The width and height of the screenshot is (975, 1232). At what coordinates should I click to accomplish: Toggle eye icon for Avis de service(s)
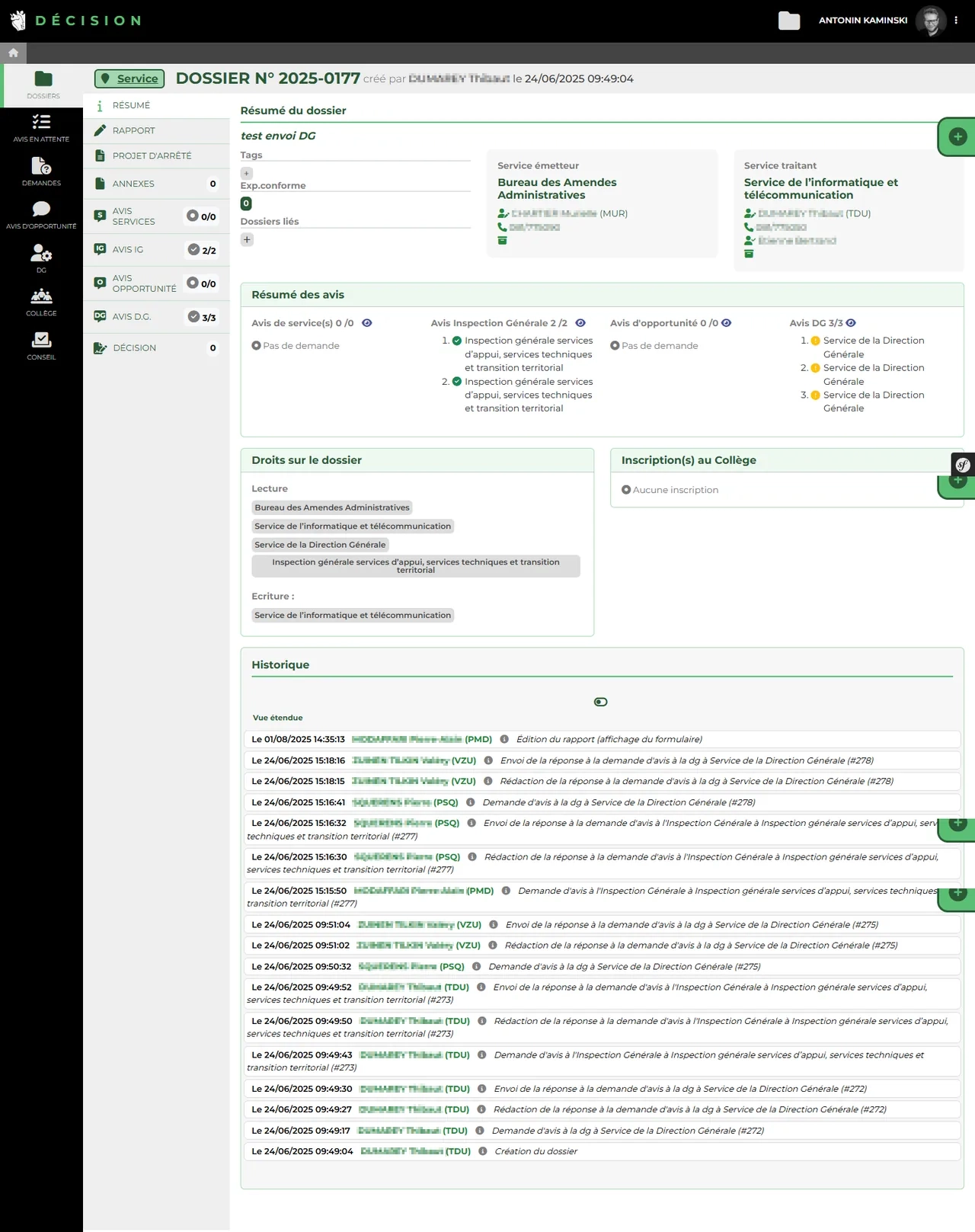pyautogui.click(x=367, y=323)
